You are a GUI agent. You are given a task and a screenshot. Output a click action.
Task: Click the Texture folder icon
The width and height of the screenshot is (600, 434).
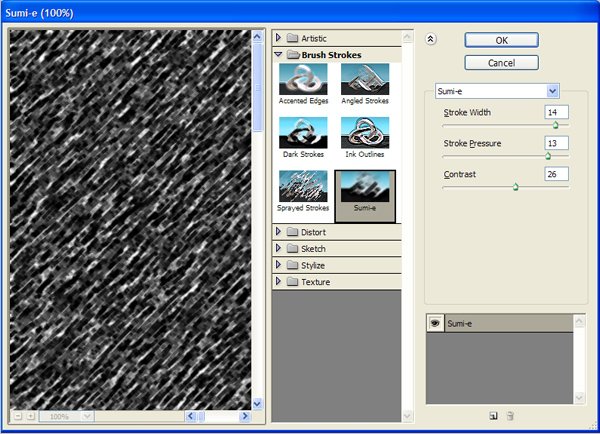pyautogui.click(x=292, y=282)
